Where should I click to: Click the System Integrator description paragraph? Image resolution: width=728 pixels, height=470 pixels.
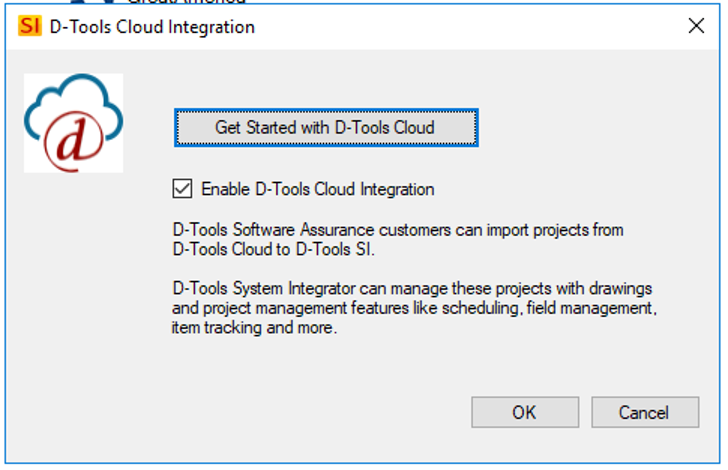(x=414, y=308)
